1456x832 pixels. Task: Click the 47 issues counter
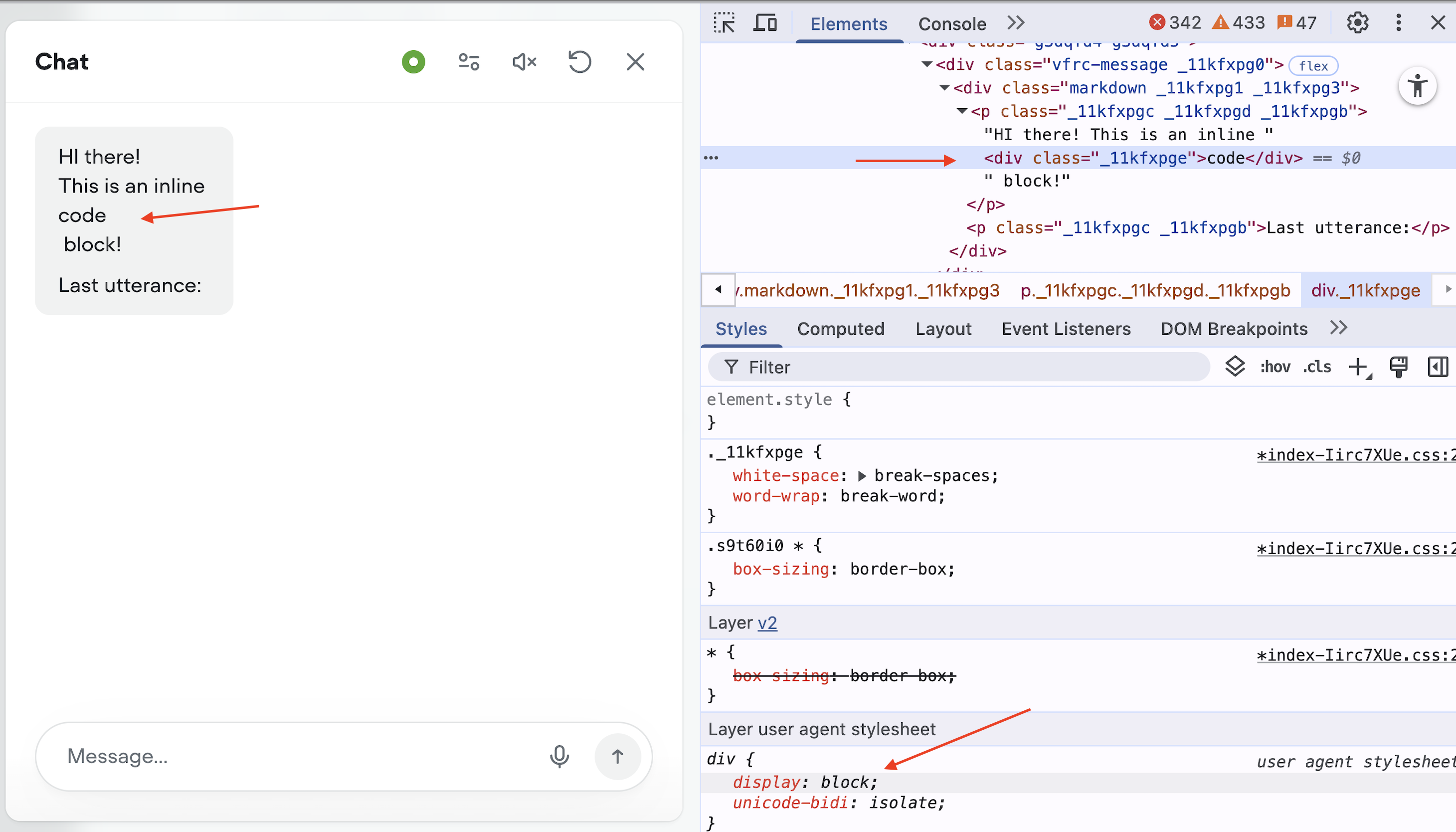[x=1297, y=23]
